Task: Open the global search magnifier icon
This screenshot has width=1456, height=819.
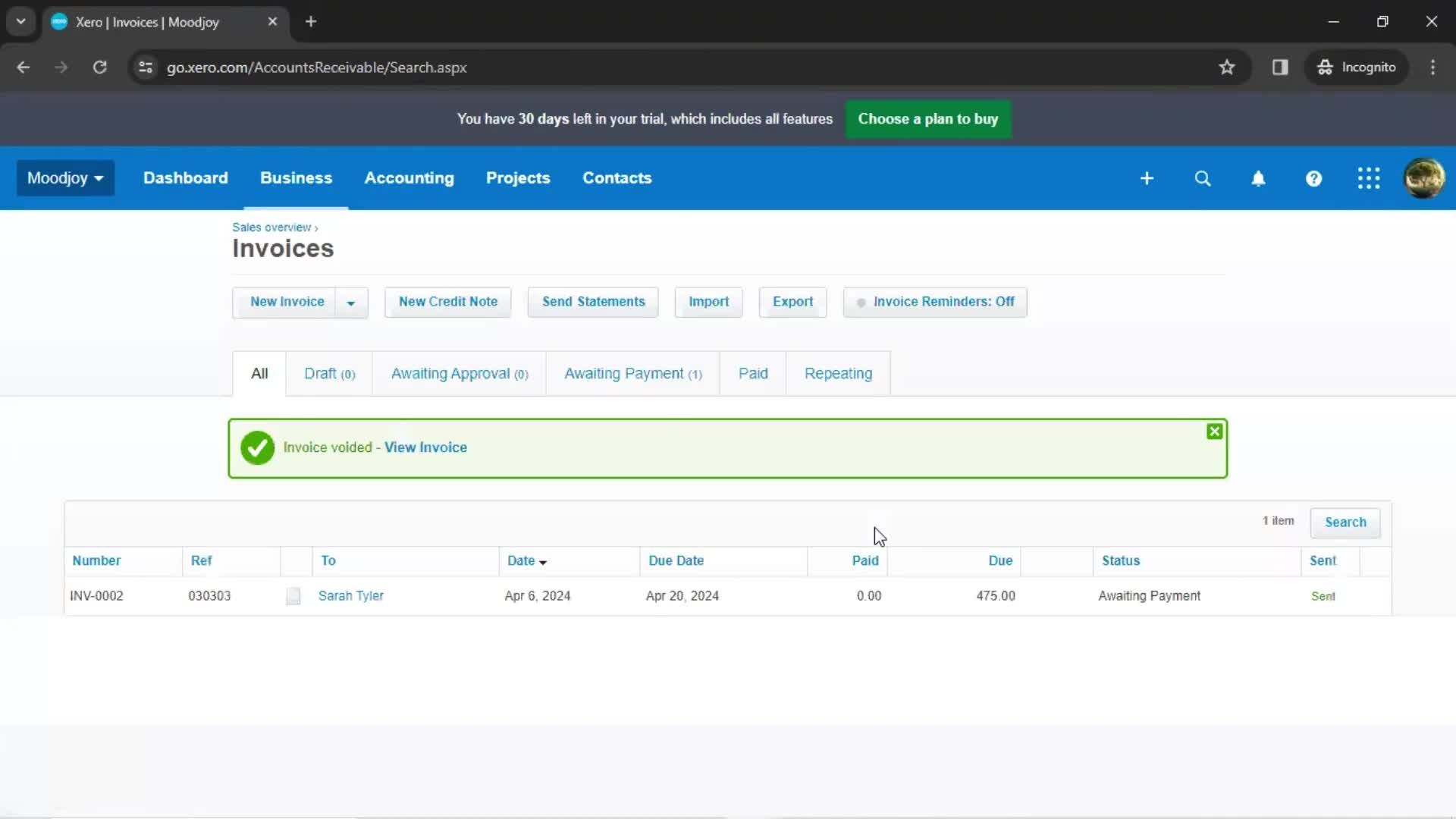Action: [1203, 178]
